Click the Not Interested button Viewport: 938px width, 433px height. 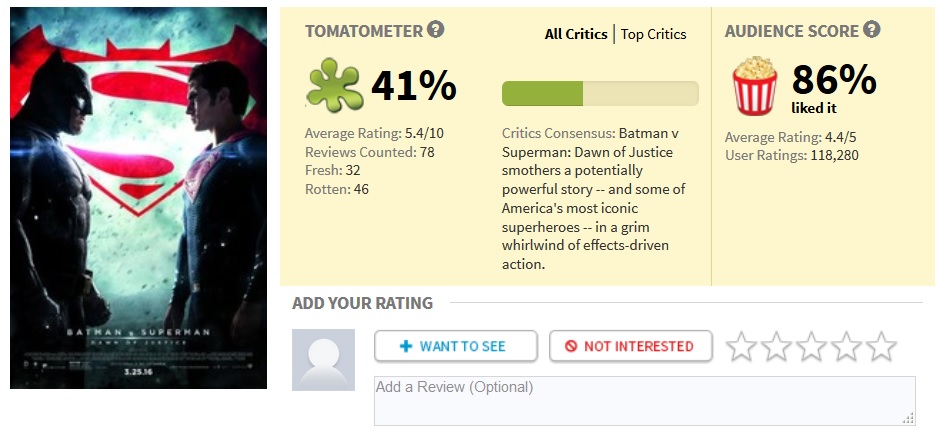[630, 346]
